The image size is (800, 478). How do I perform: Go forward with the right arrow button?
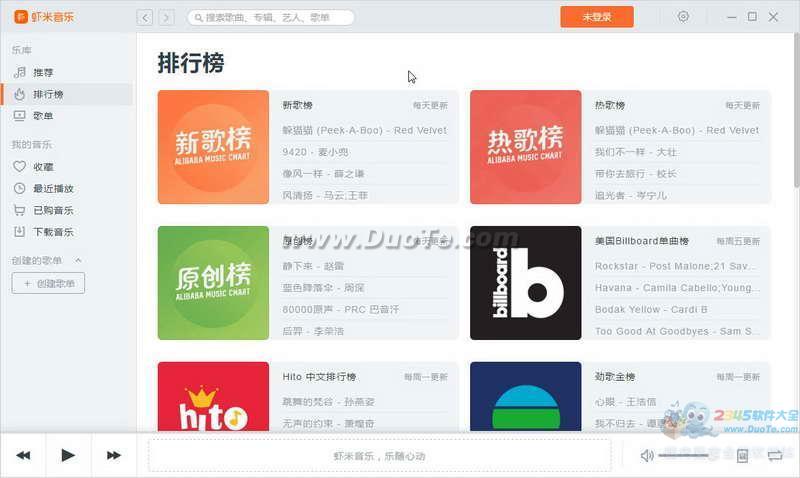166,17
